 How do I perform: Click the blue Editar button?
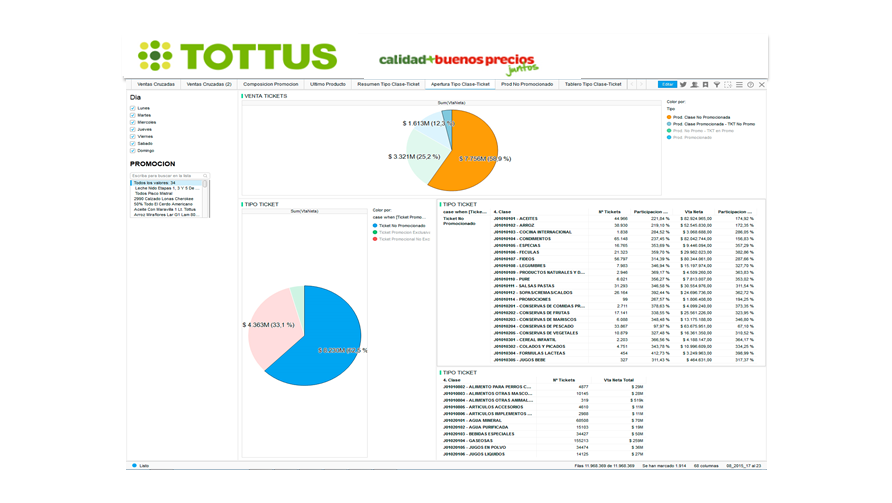pyautogui.click(x=667, y=84)
